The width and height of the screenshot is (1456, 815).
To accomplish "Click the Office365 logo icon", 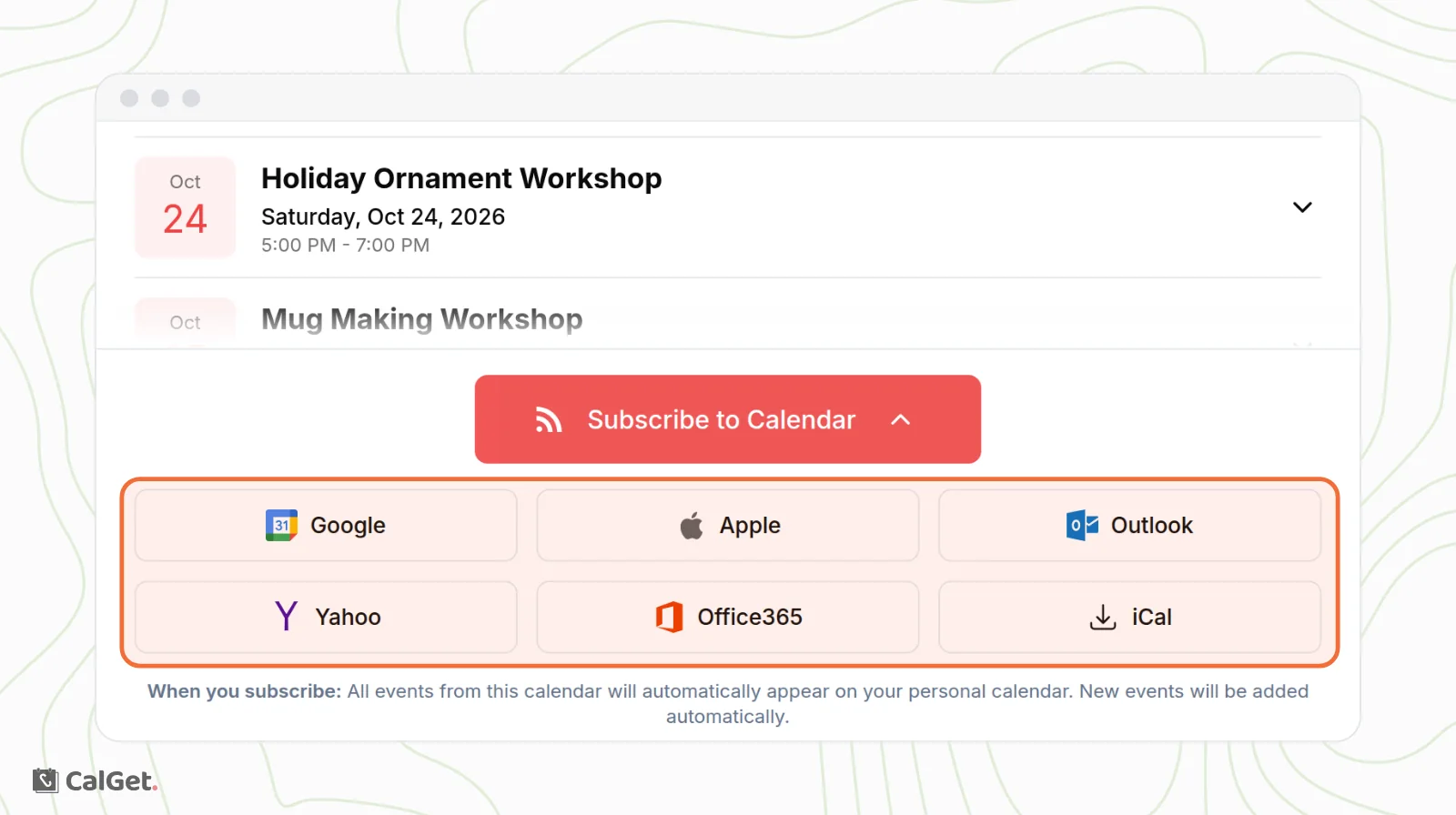I will click(x=670, y=617).
